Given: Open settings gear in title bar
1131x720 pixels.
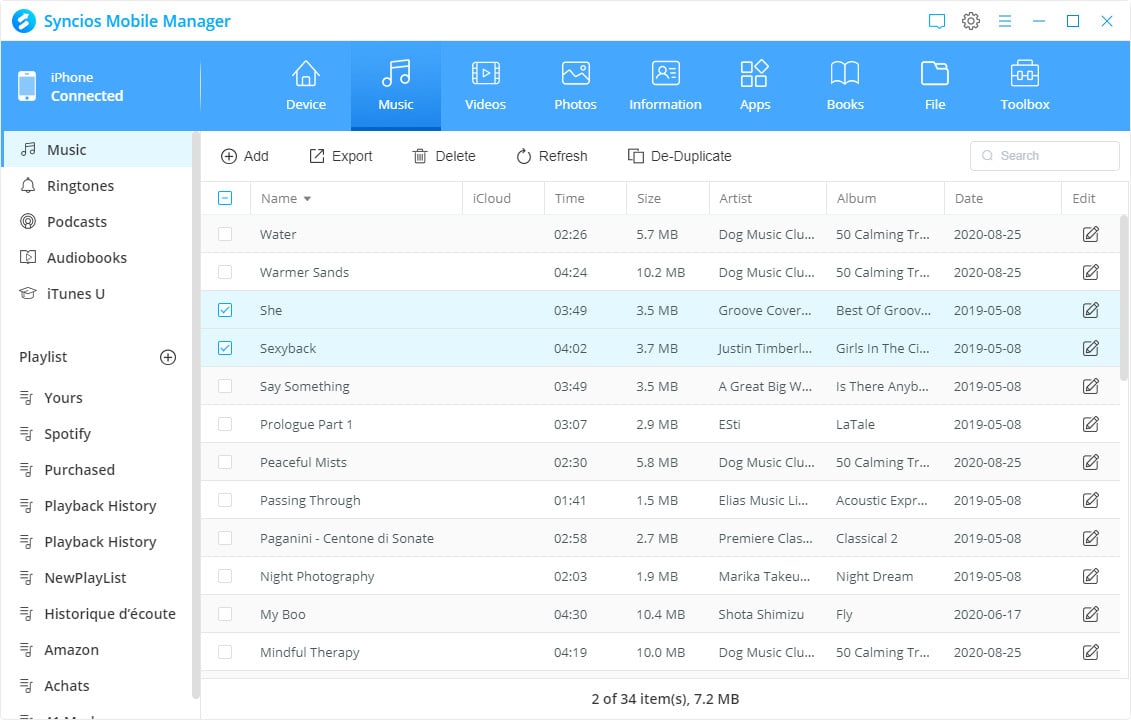Looking at the screenshot, I should pyautogui.click(x=971, y=21).
